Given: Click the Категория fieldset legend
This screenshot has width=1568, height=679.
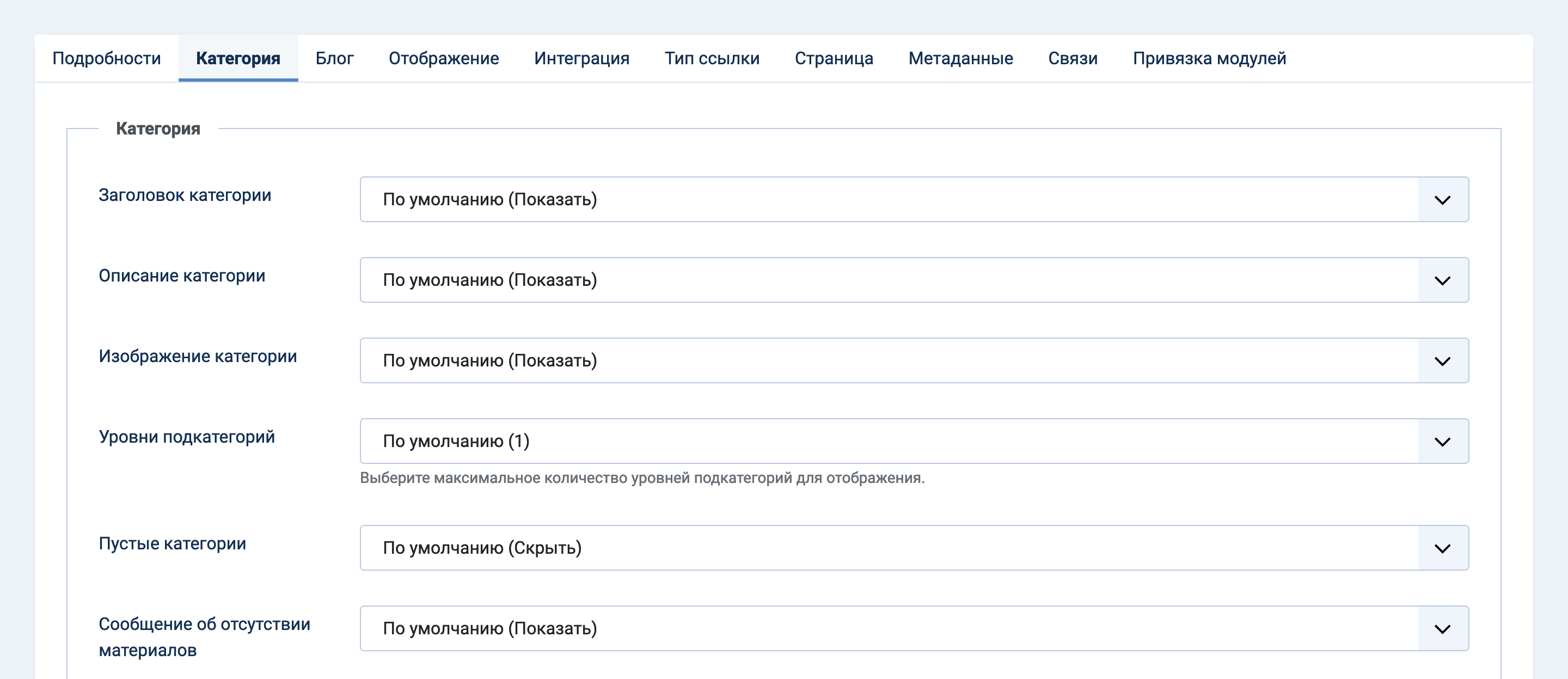Looking at the screenshot, I should click(158, 129).
